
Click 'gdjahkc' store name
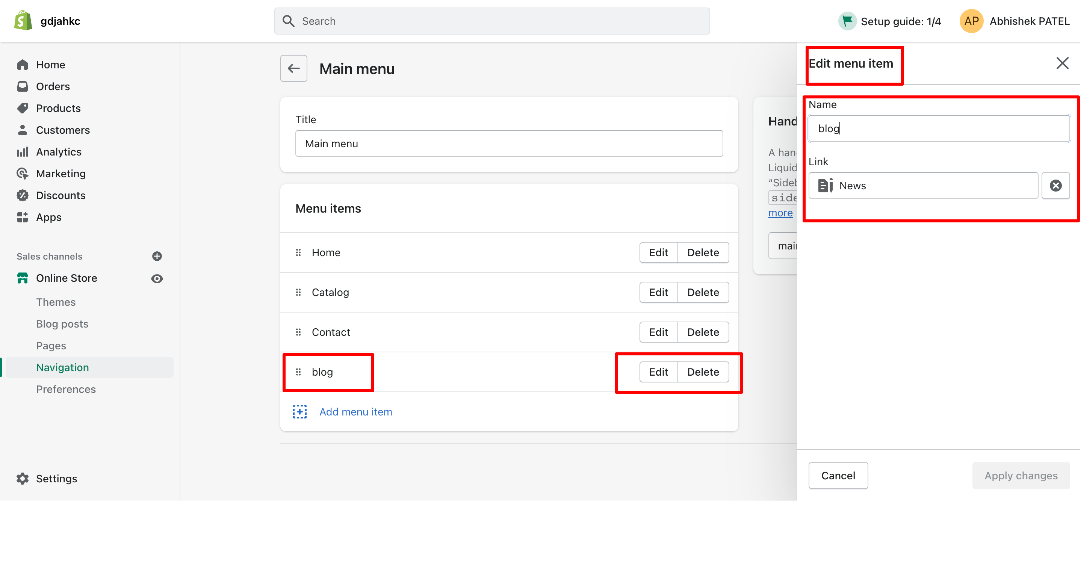click(x=61, y=21)
